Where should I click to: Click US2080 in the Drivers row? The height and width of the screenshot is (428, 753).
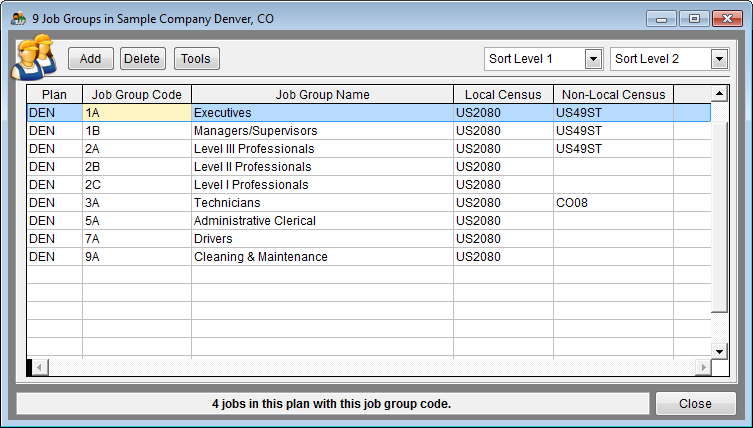pos(503,239)
